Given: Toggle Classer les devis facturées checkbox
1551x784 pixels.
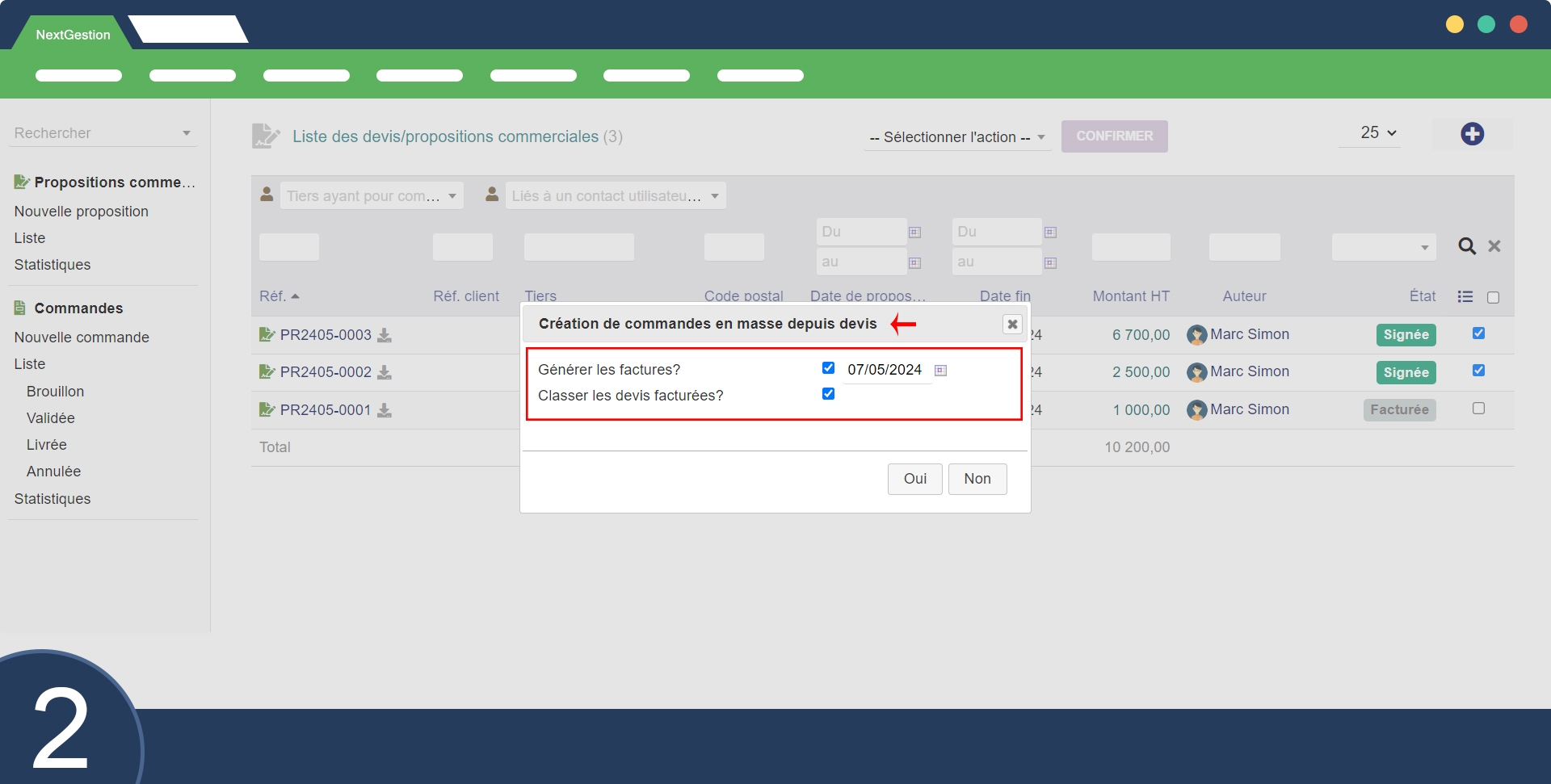Looking at the screenshot, I should 828,394.
